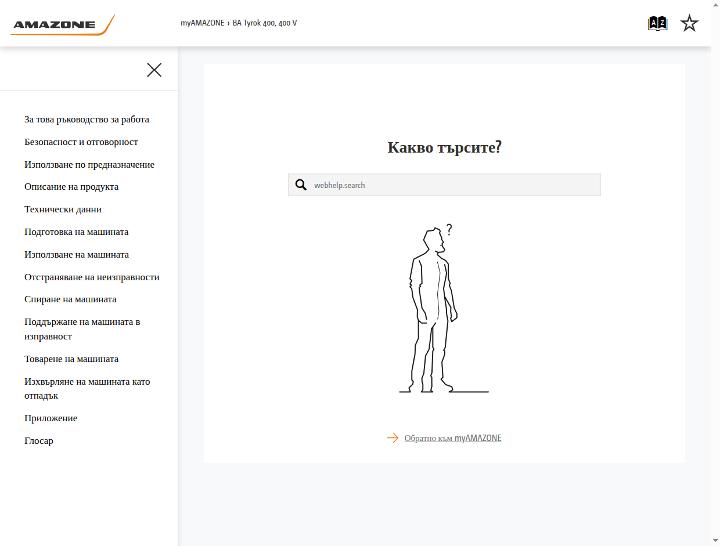The image size is (720, 546).
Task: Click the scrollbar down arrow
Action: click(x=715, y=541)
